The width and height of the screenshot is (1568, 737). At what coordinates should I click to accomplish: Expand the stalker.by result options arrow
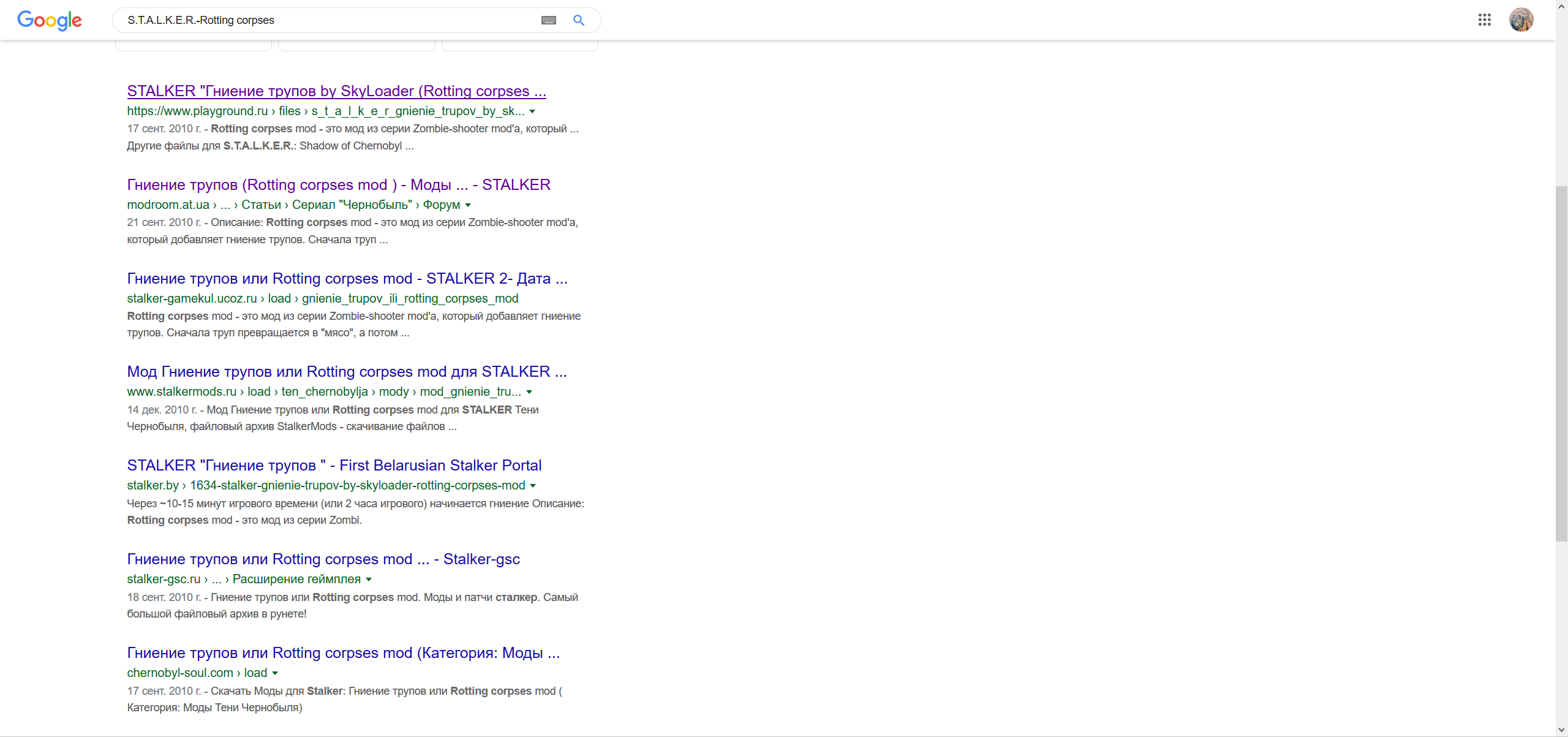coord(533,486)
